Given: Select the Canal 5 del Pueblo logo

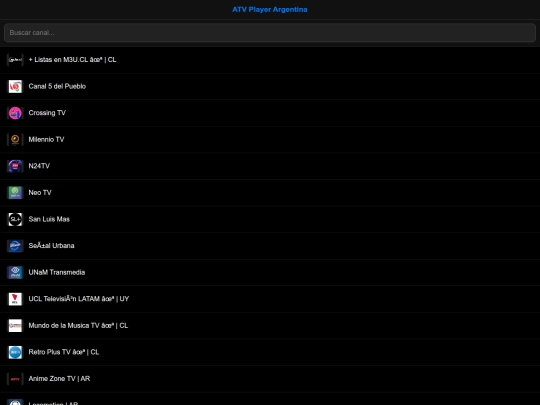Looking at the screenshot, I should [15, 86].
